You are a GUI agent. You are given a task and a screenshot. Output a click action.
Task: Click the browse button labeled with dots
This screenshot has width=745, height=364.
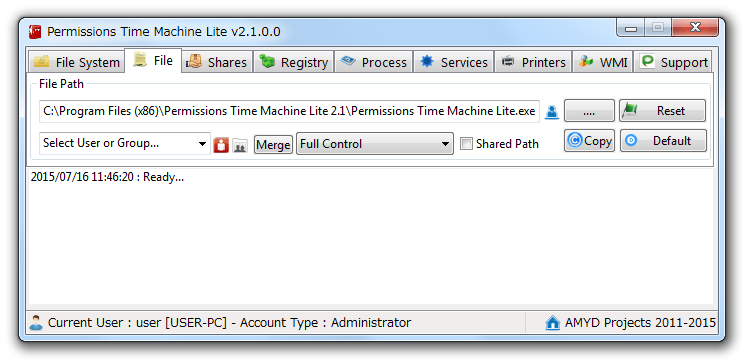click(x=589, y=111)
